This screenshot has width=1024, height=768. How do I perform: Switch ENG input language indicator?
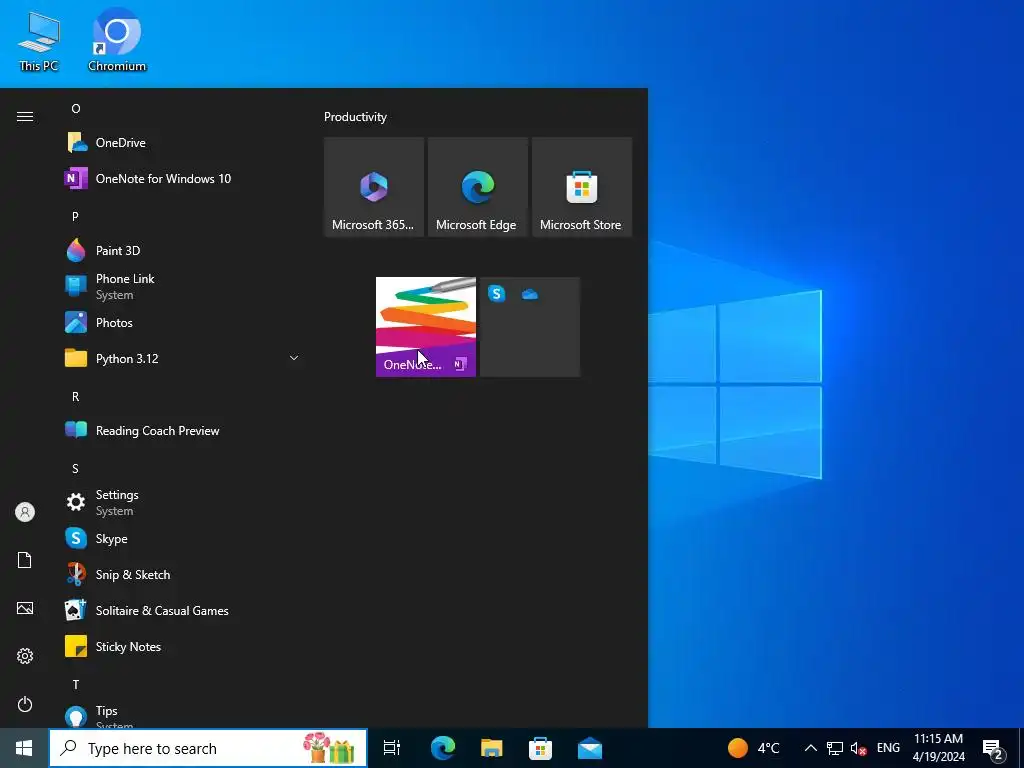click(888, 748)
